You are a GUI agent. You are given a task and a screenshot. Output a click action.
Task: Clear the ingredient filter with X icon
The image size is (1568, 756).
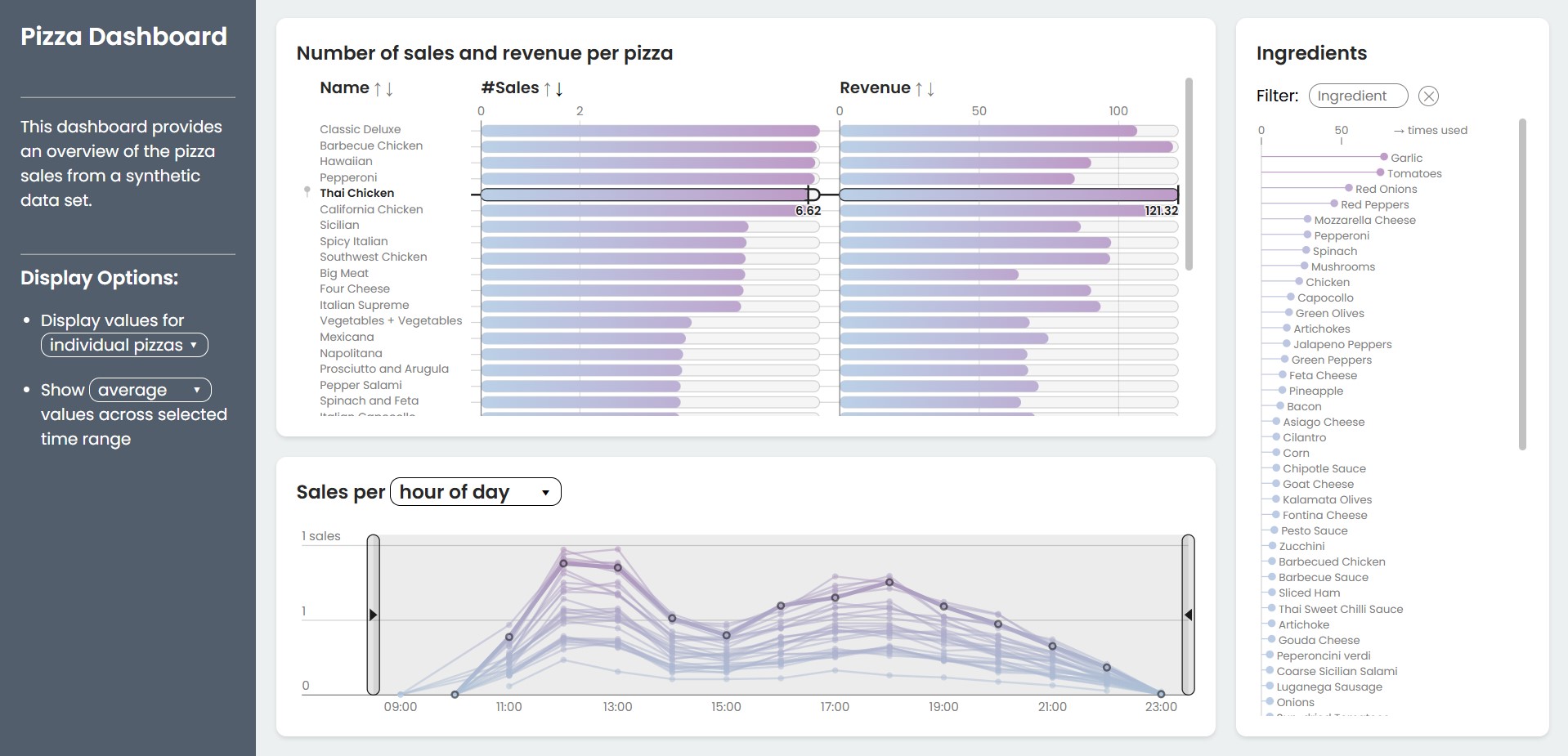pos(1428,96)
